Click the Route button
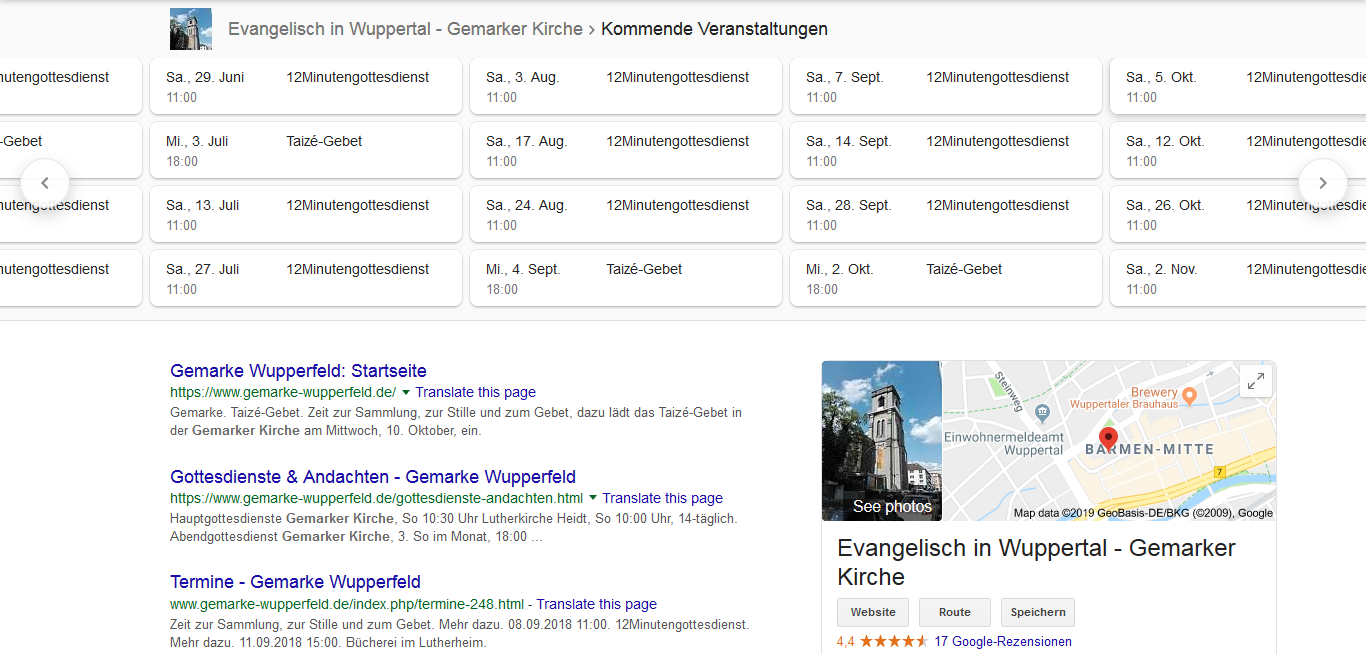1366x654 pixels. 955,612
